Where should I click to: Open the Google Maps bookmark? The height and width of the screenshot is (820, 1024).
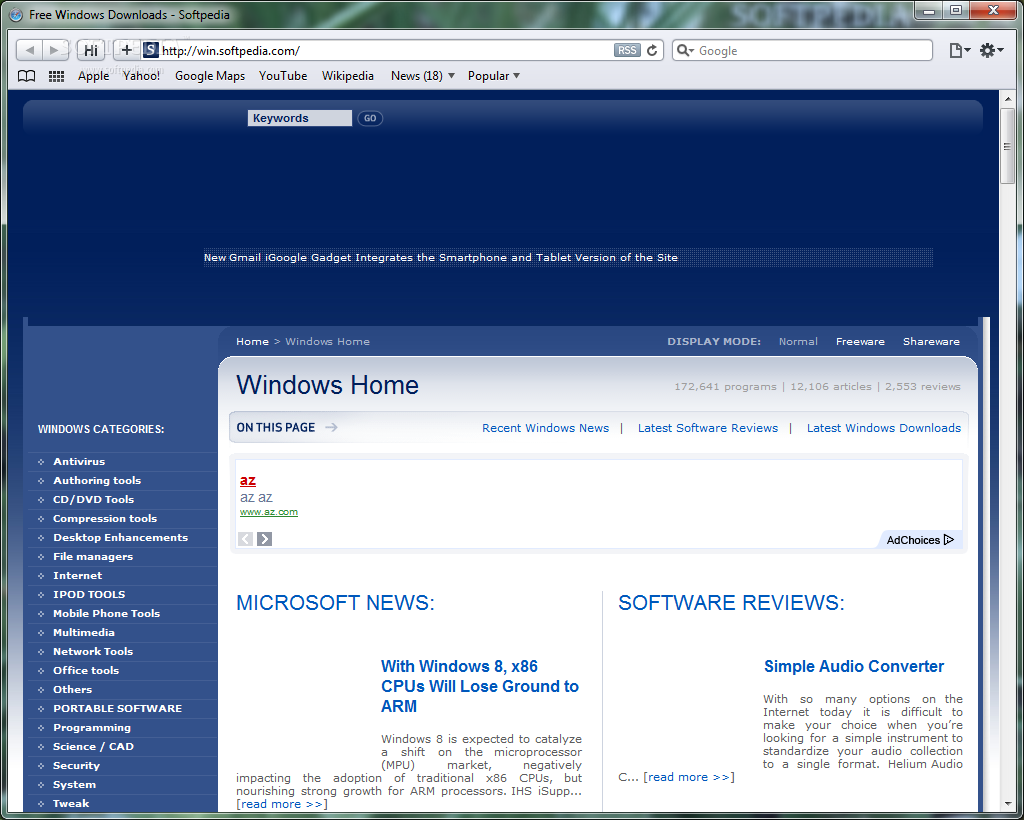210,76
